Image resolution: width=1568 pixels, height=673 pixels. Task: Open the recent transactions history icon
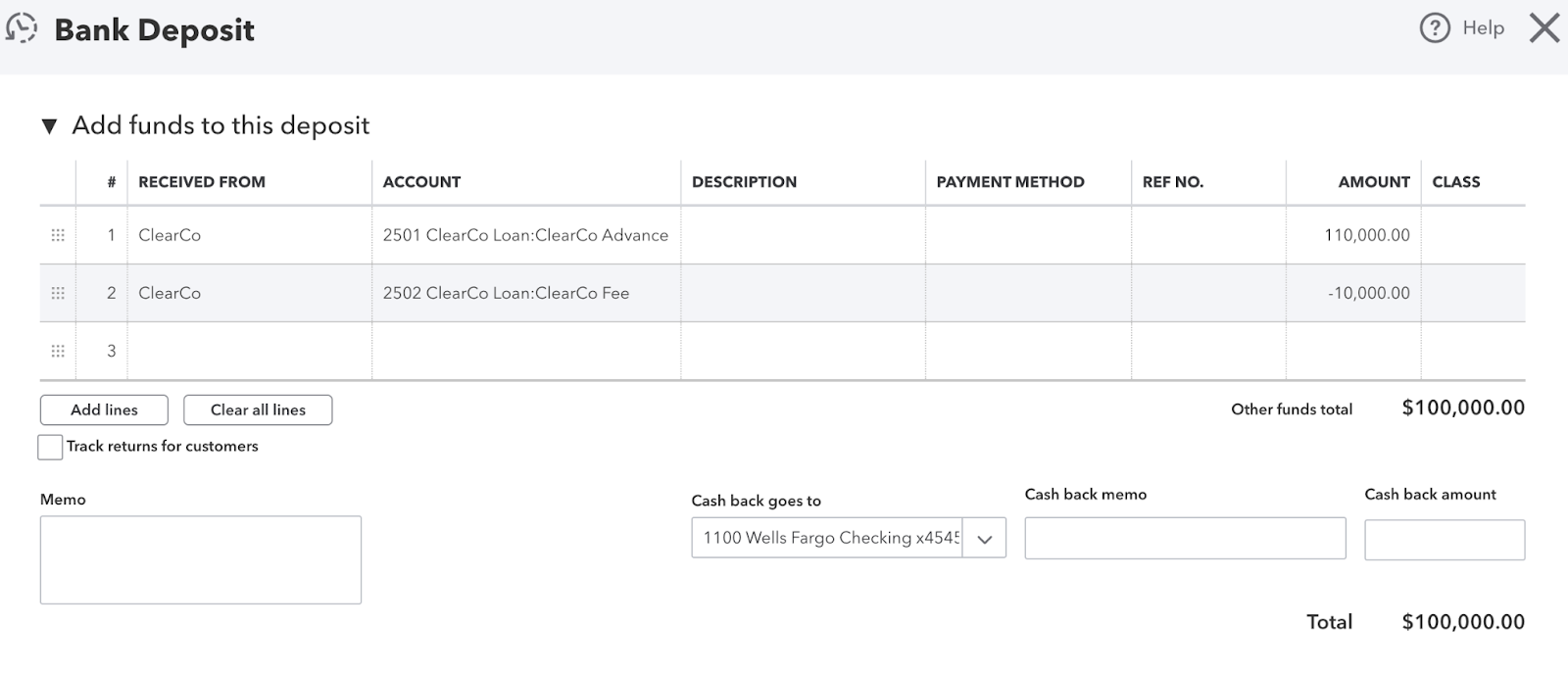pyautogui.click(x=21, y=28)
